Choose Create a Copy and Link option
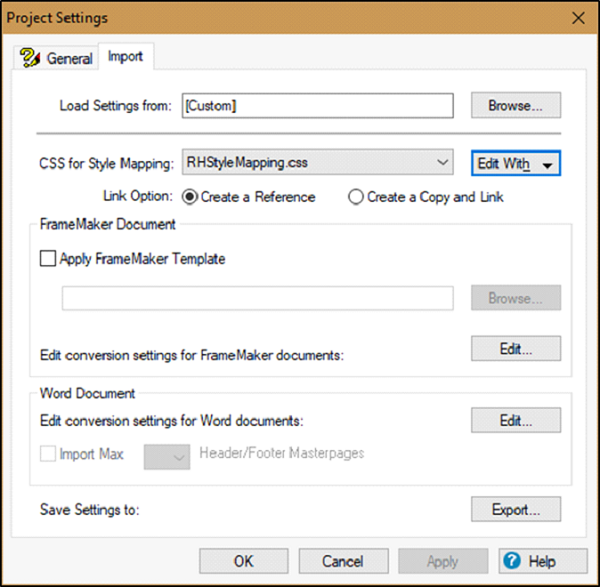 click(x=355, y=197)
